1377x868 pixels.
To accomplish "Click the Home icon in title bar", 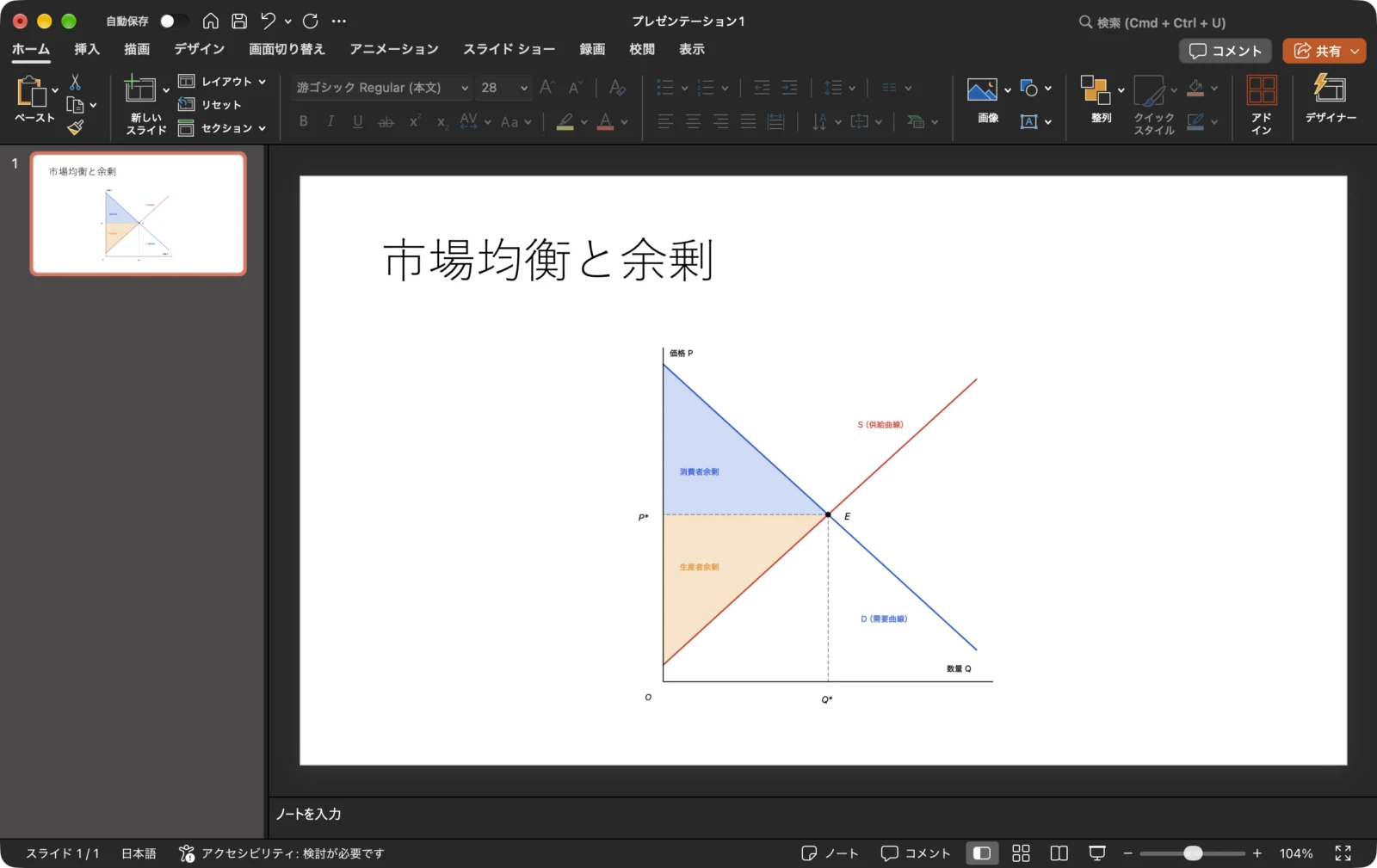I will point(211,21).
